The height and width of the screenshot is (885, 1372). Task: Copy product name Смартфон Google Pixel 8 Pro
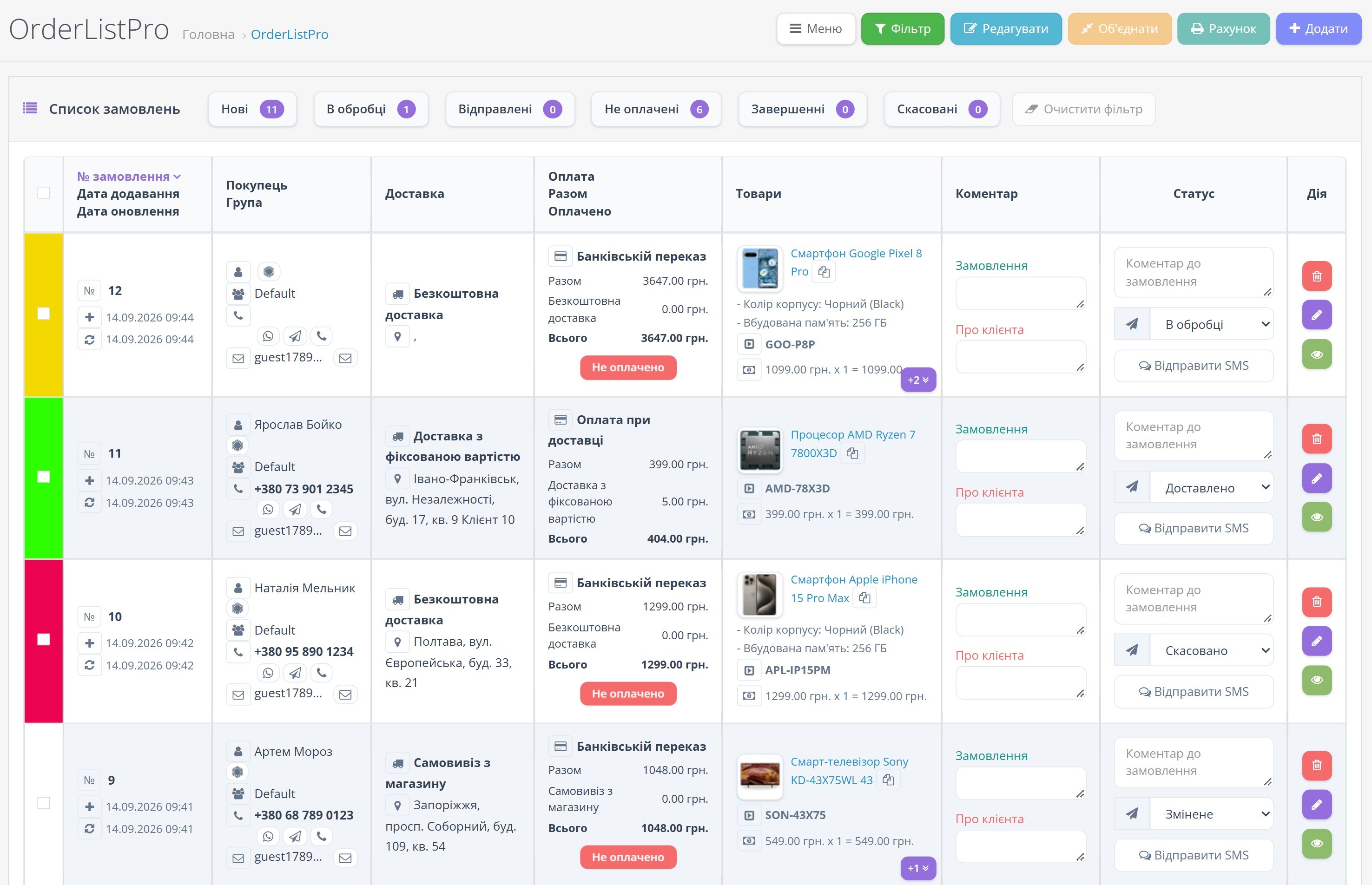click(824, 272)
